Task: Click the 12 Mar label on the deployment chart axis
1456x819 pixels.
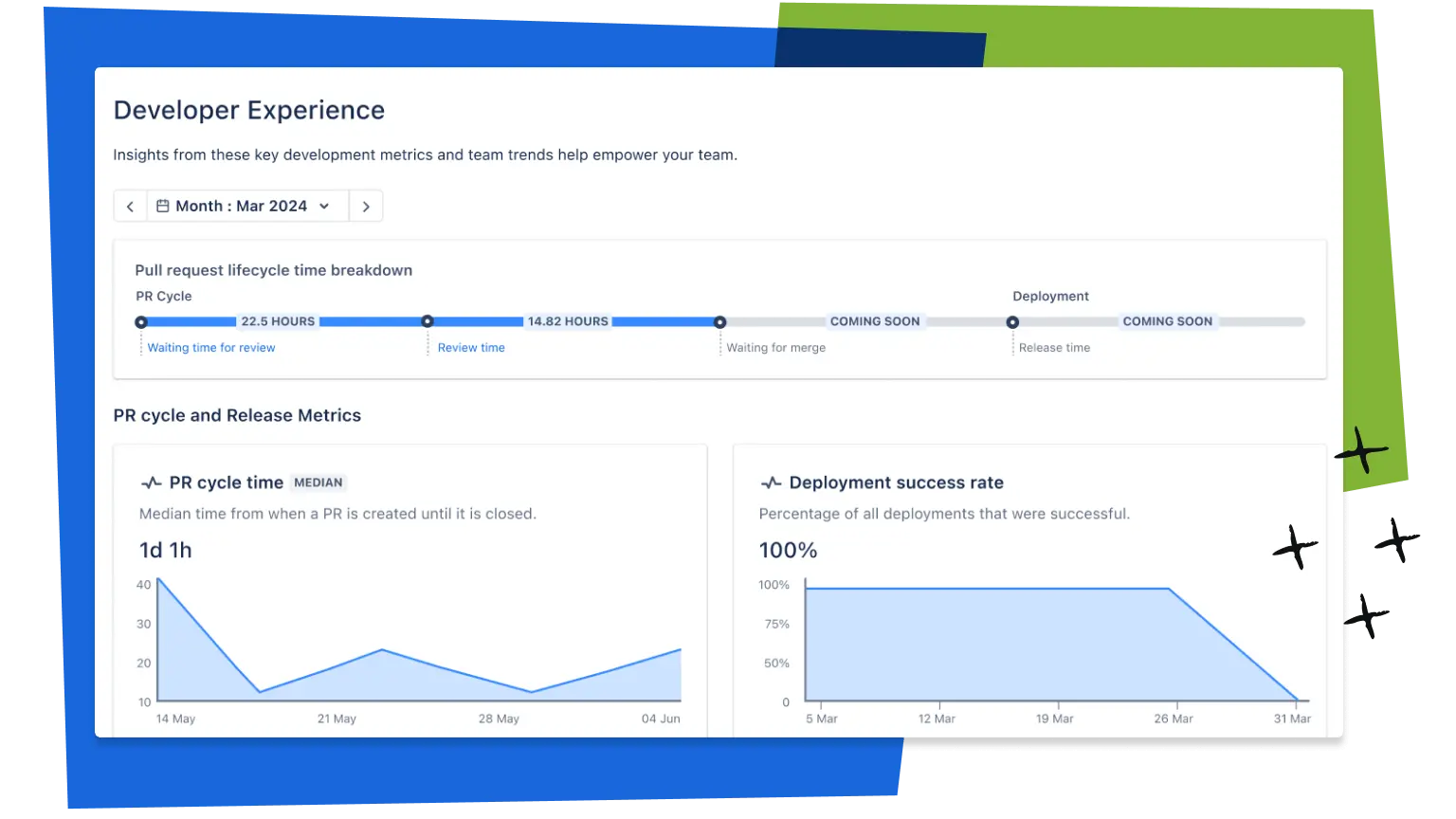Action: point(937,719)
